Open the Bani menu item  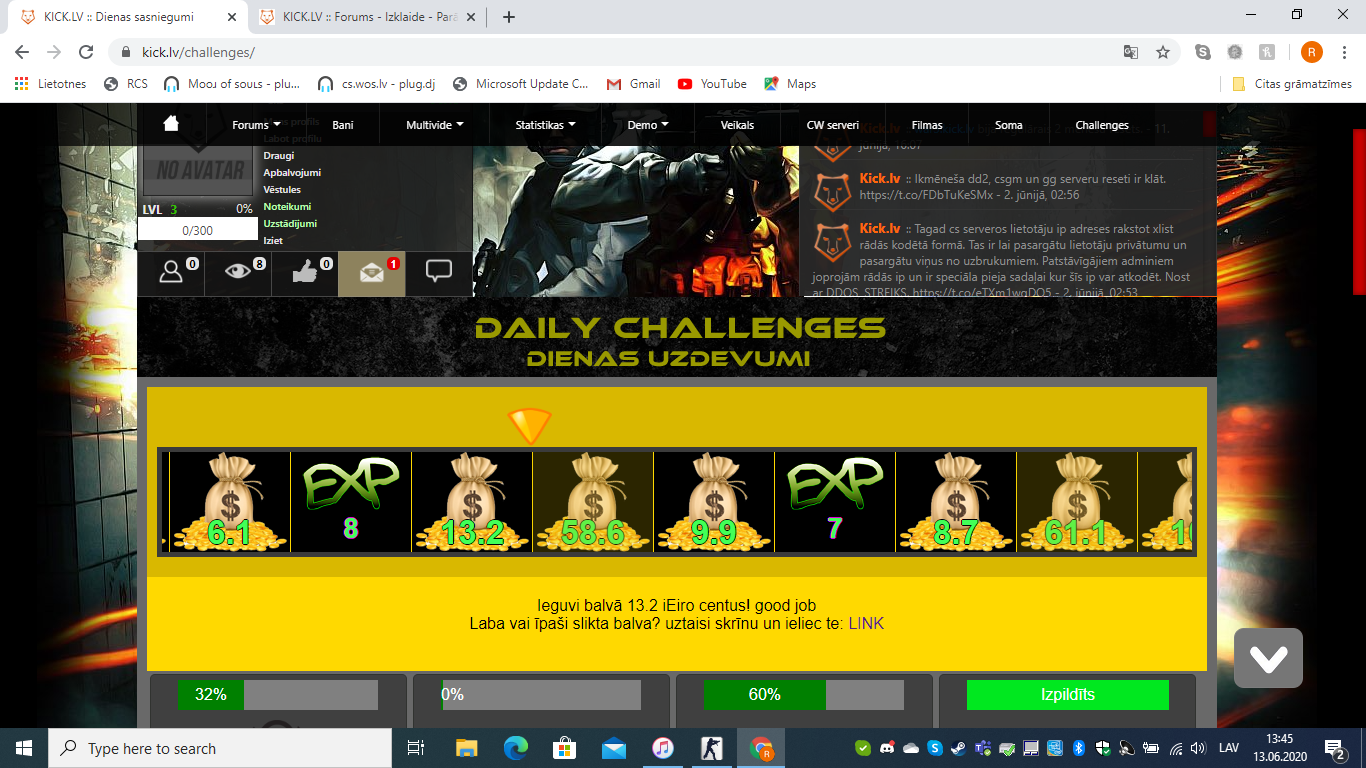[x=342, y=125]
